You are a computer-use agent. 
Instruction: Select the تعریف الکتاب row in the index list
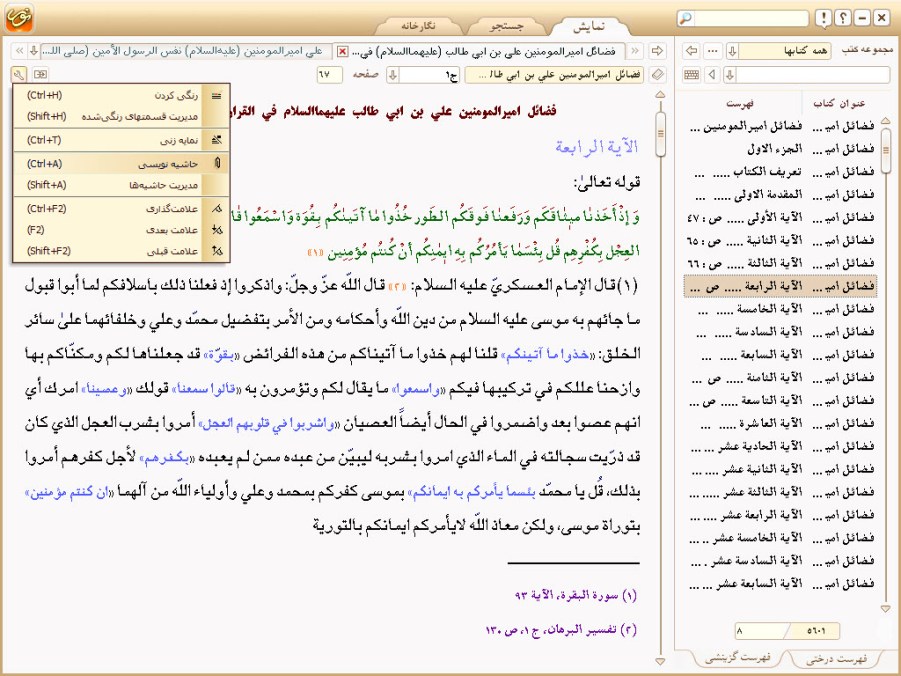(780, 172)
